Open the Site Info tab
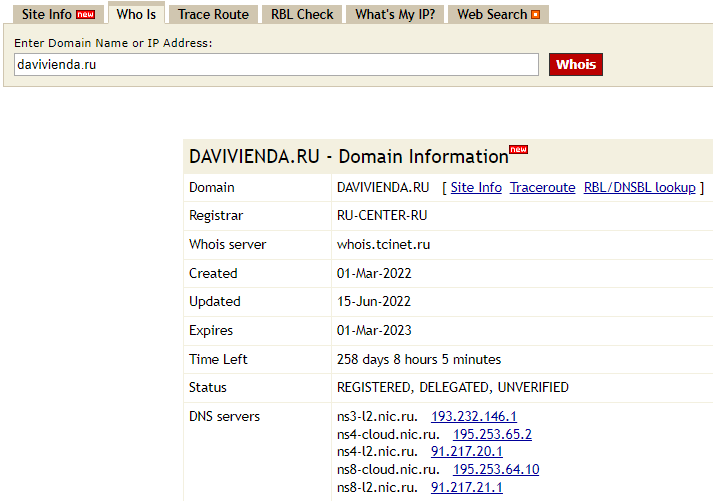This screenshot has height=501, width=713. [x=58, y=14]
